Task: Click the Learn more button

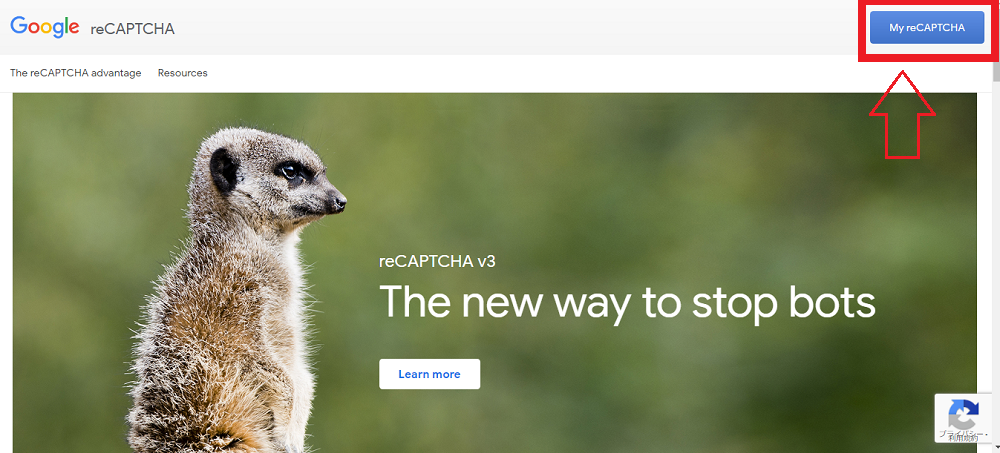Action: pyautogui.click(x=429, y=374)
